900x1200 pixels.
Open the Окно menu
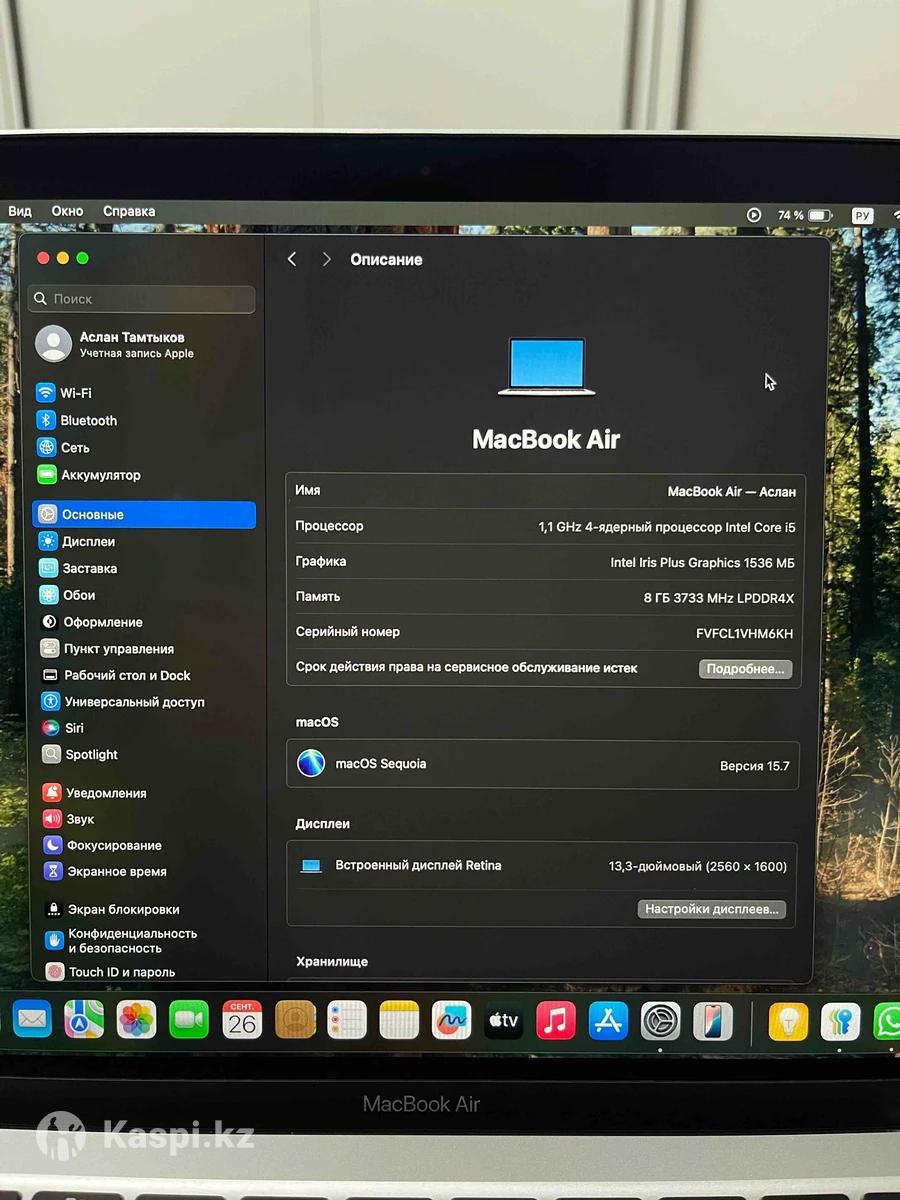tap(67, 211)
